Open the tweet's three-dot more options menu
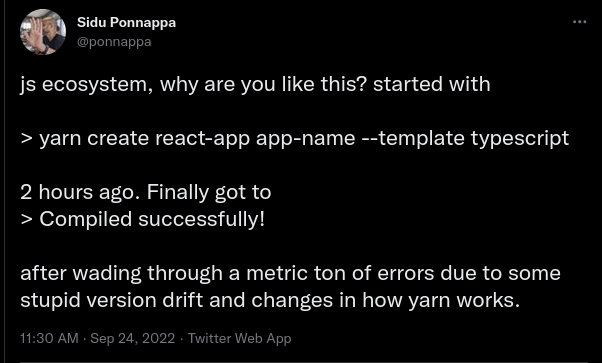602x363 pixels. click(579, 22)
